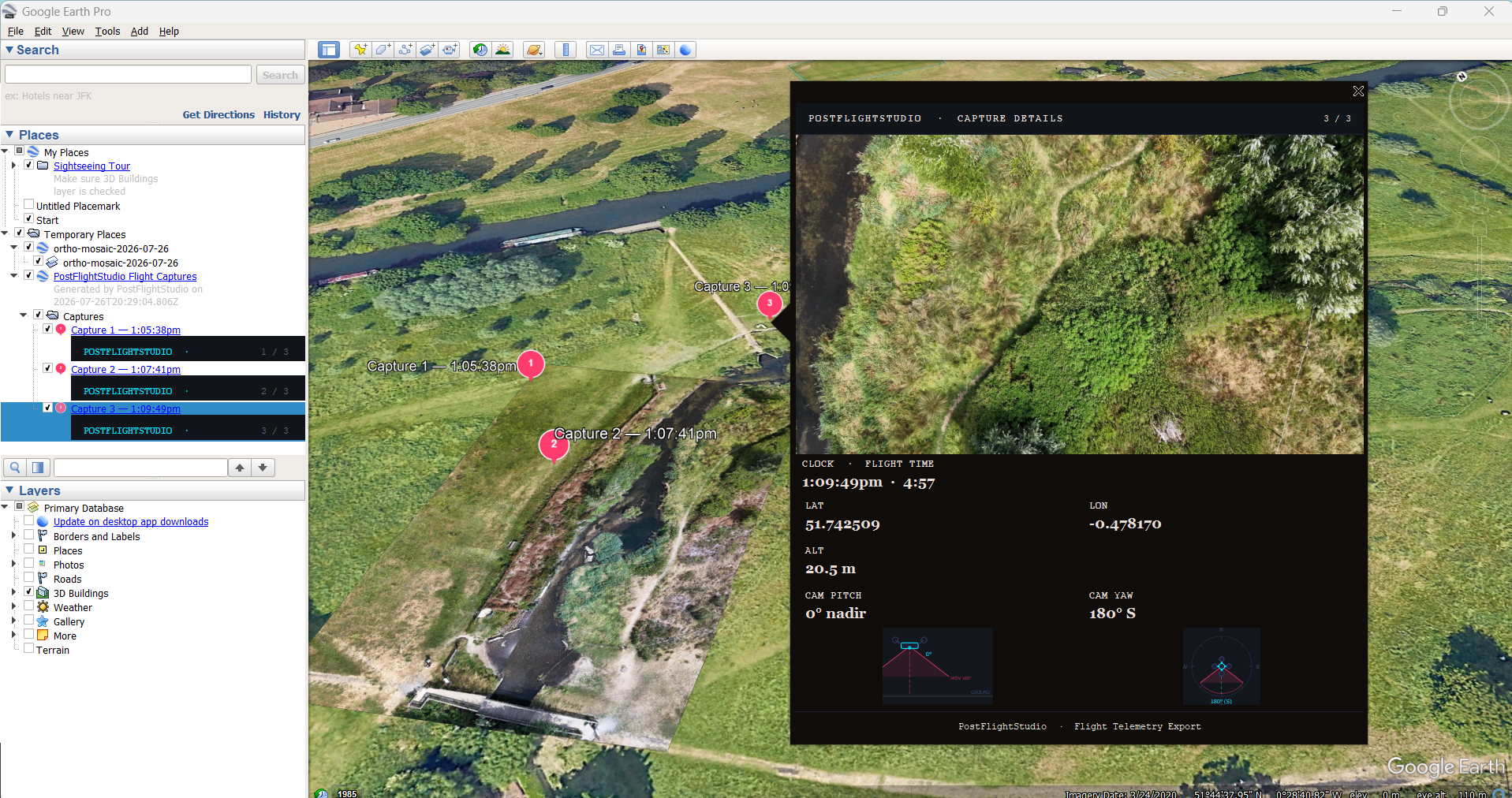Image resolution: width=1512 pixels, height=798 pixels.
Task: Open search History link
Action: point(282,114)
